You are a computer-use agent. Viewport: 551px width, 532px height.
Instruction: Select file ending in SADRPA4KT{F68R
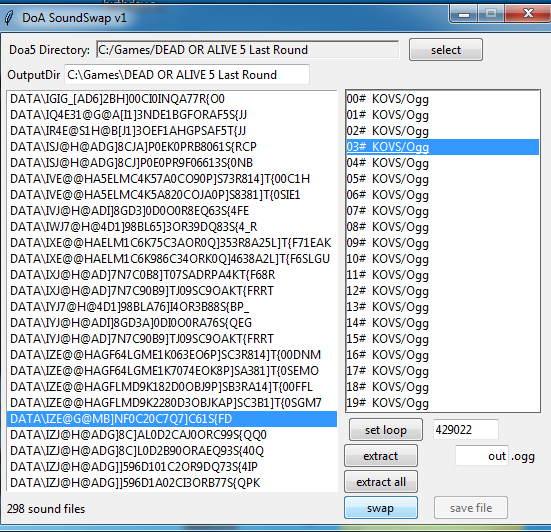click(172, 274)
